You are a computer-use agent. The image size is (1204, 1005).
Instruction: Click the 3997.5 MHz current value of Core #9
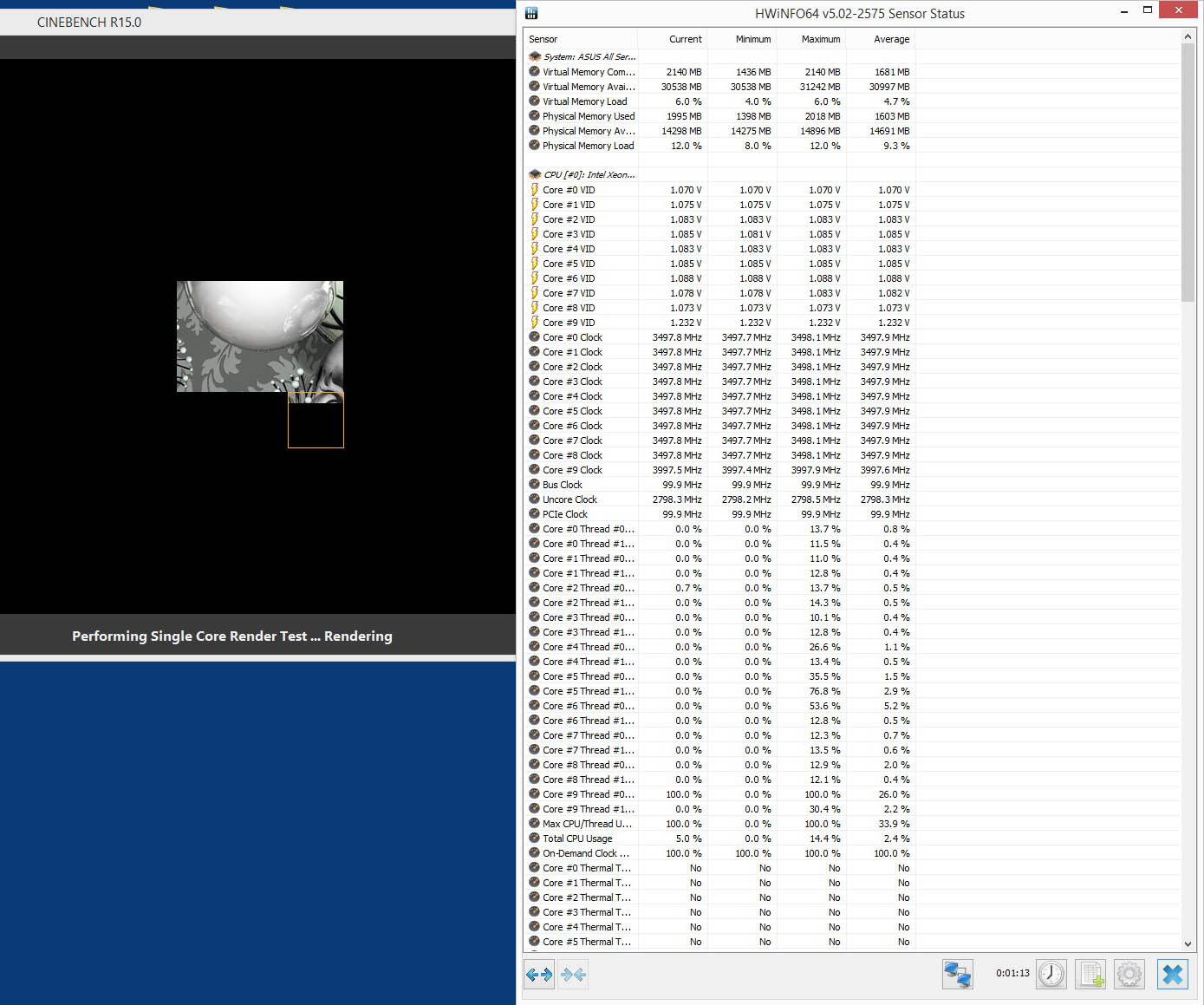[677, 469]
